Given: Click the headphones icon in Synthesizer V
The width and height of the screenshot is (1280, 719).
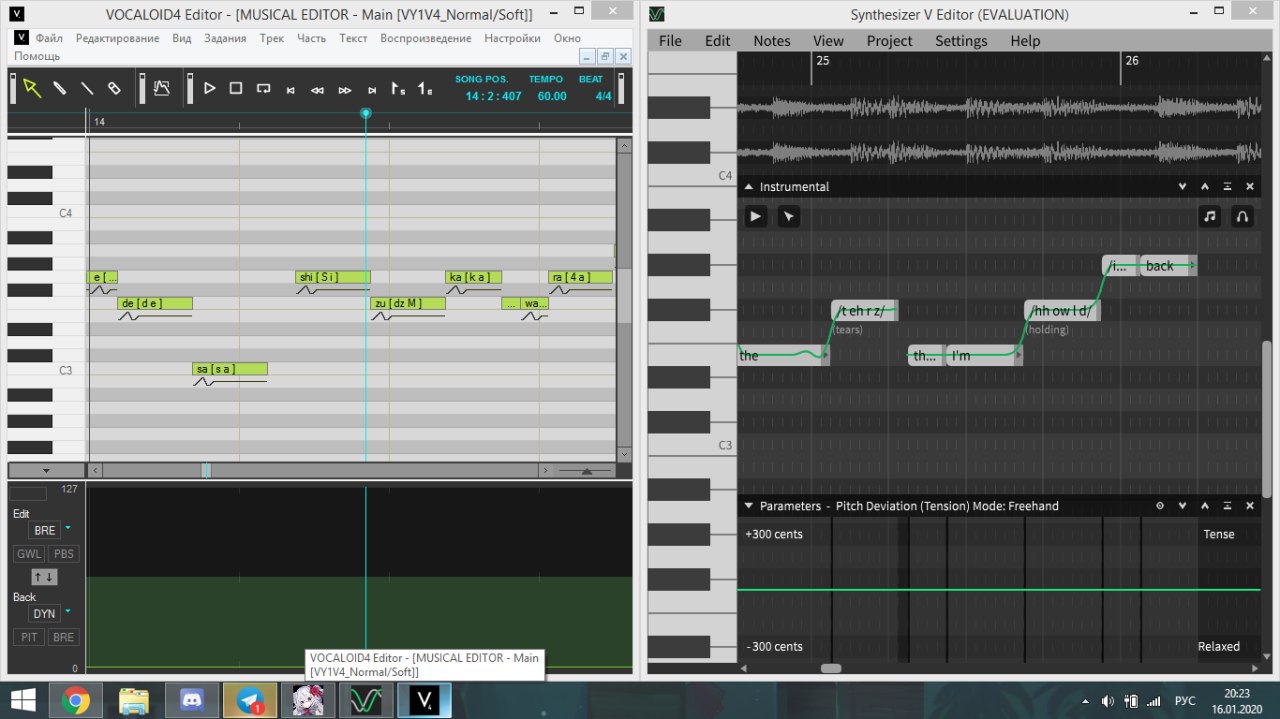Looking at the screenshot, I should click(x=1242, y=216).
